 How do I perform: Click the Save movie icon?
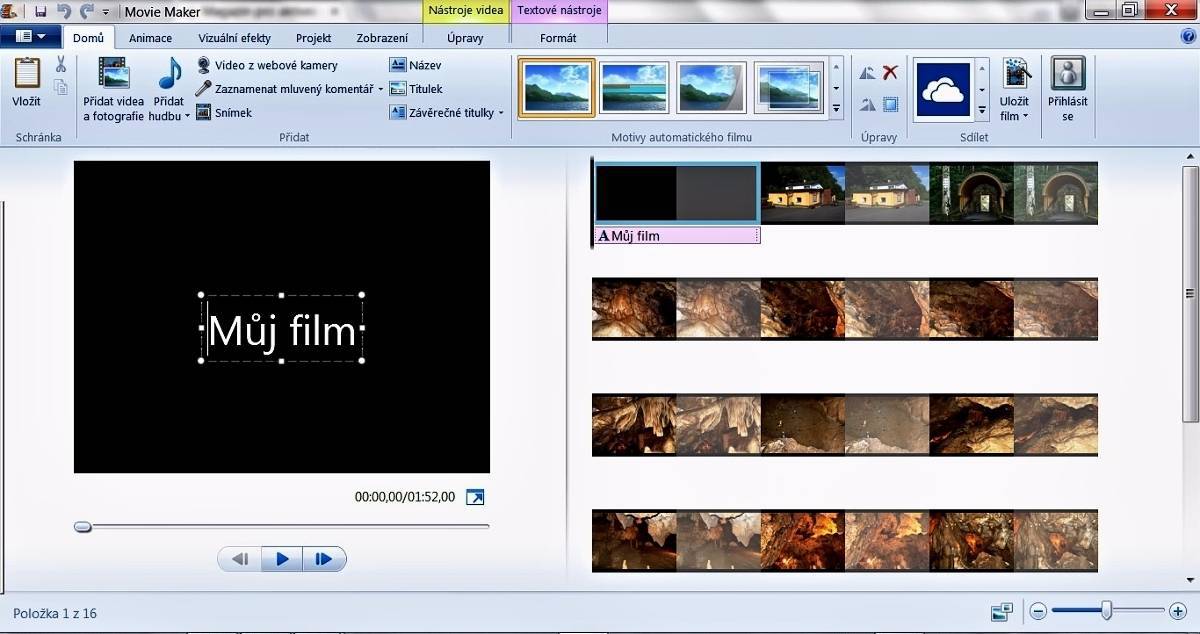click(x=1016, y=74)
